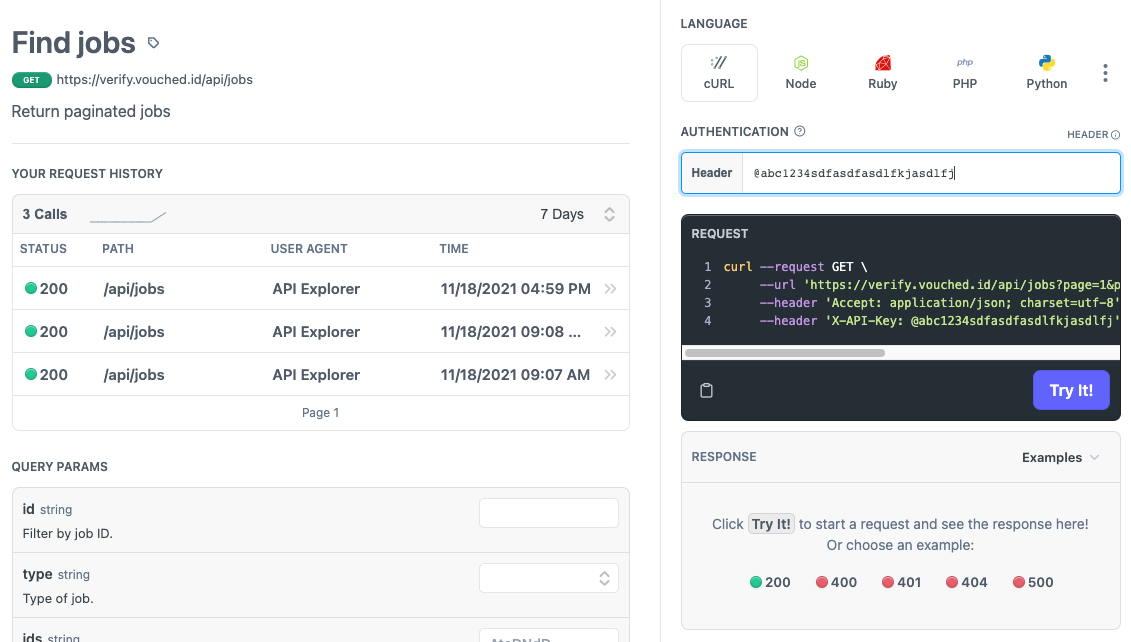
Task: Choose the 200 response example
Action: [770, 582]
